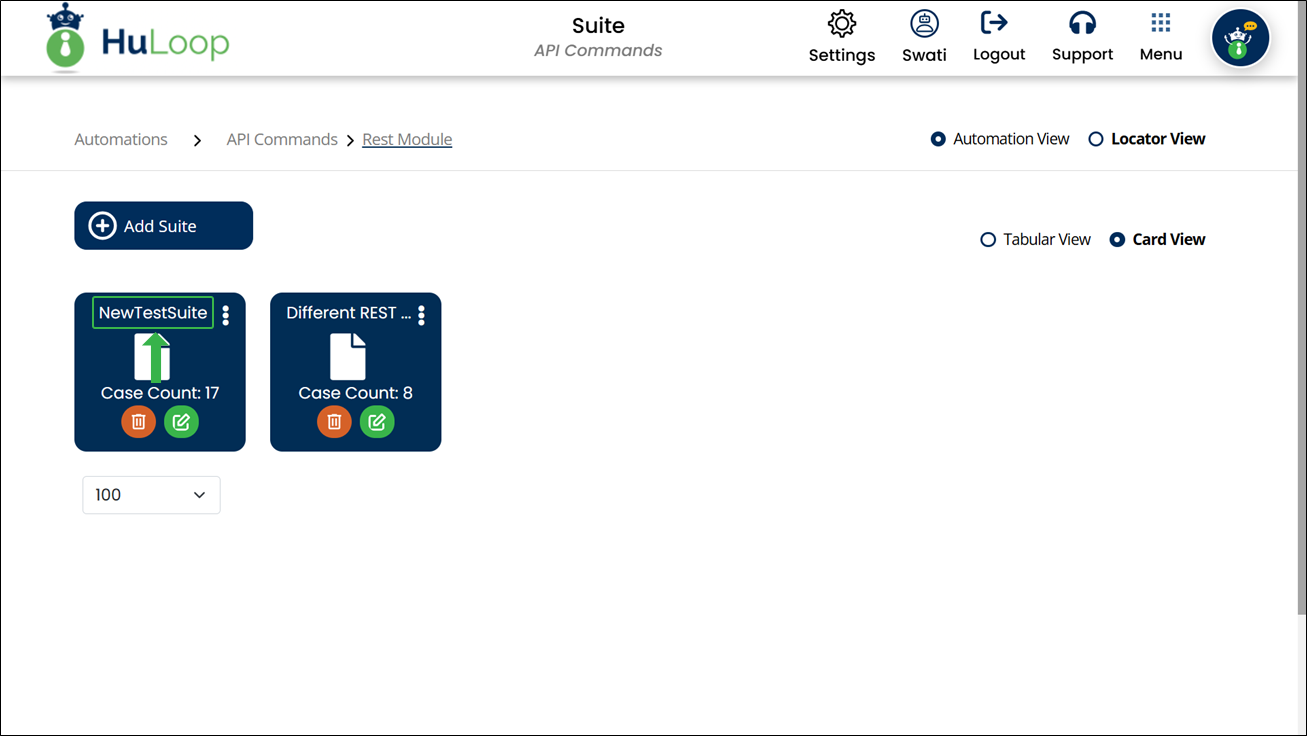Viewport: 1307px width, 736px height.
Task: Open the NewTestSuite three-dot options menu
Action: tap(226, 315)
